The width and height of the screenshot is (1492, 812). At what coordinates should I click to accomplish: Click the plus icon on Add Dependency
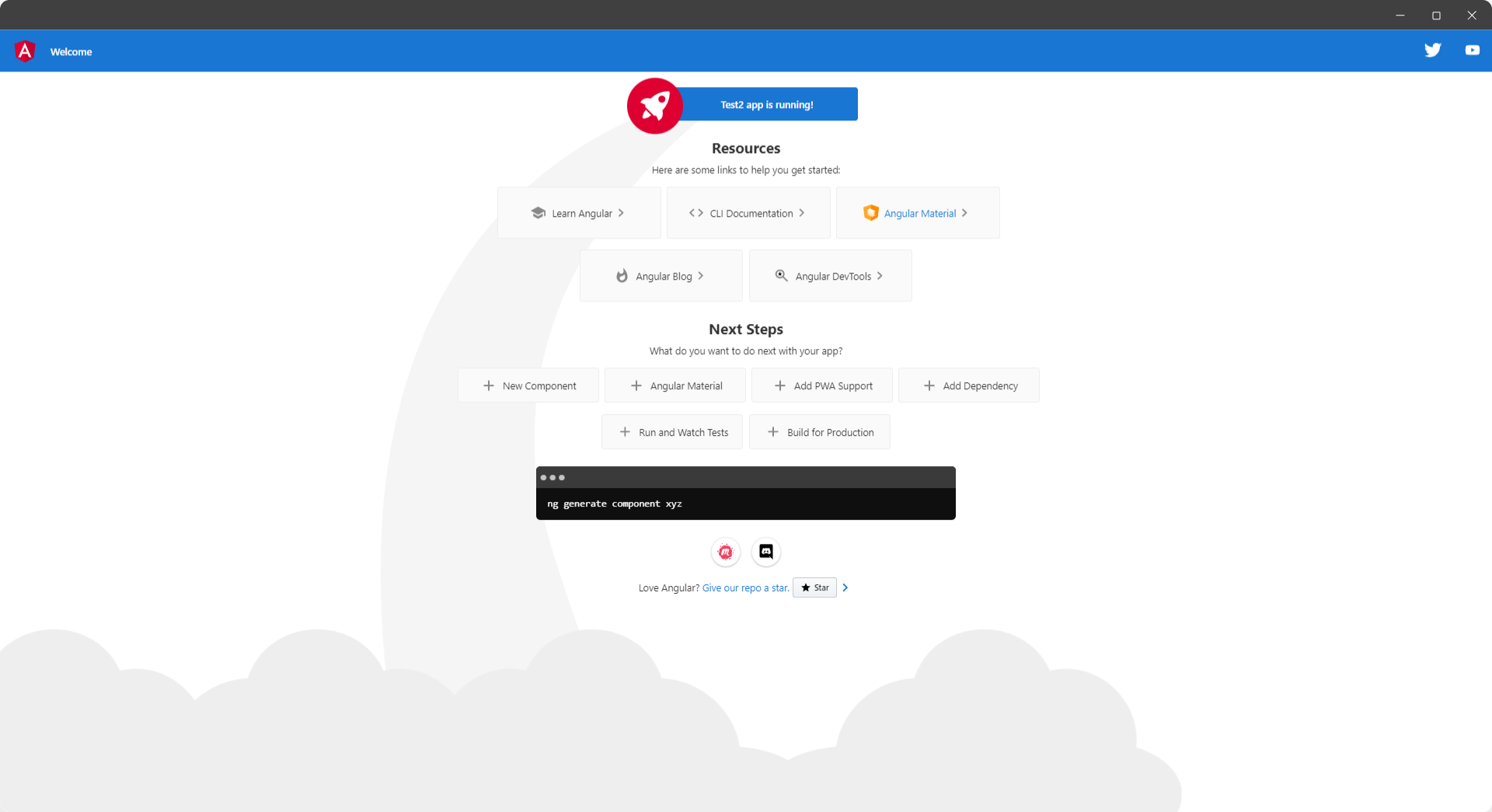(x=929, y=385)
